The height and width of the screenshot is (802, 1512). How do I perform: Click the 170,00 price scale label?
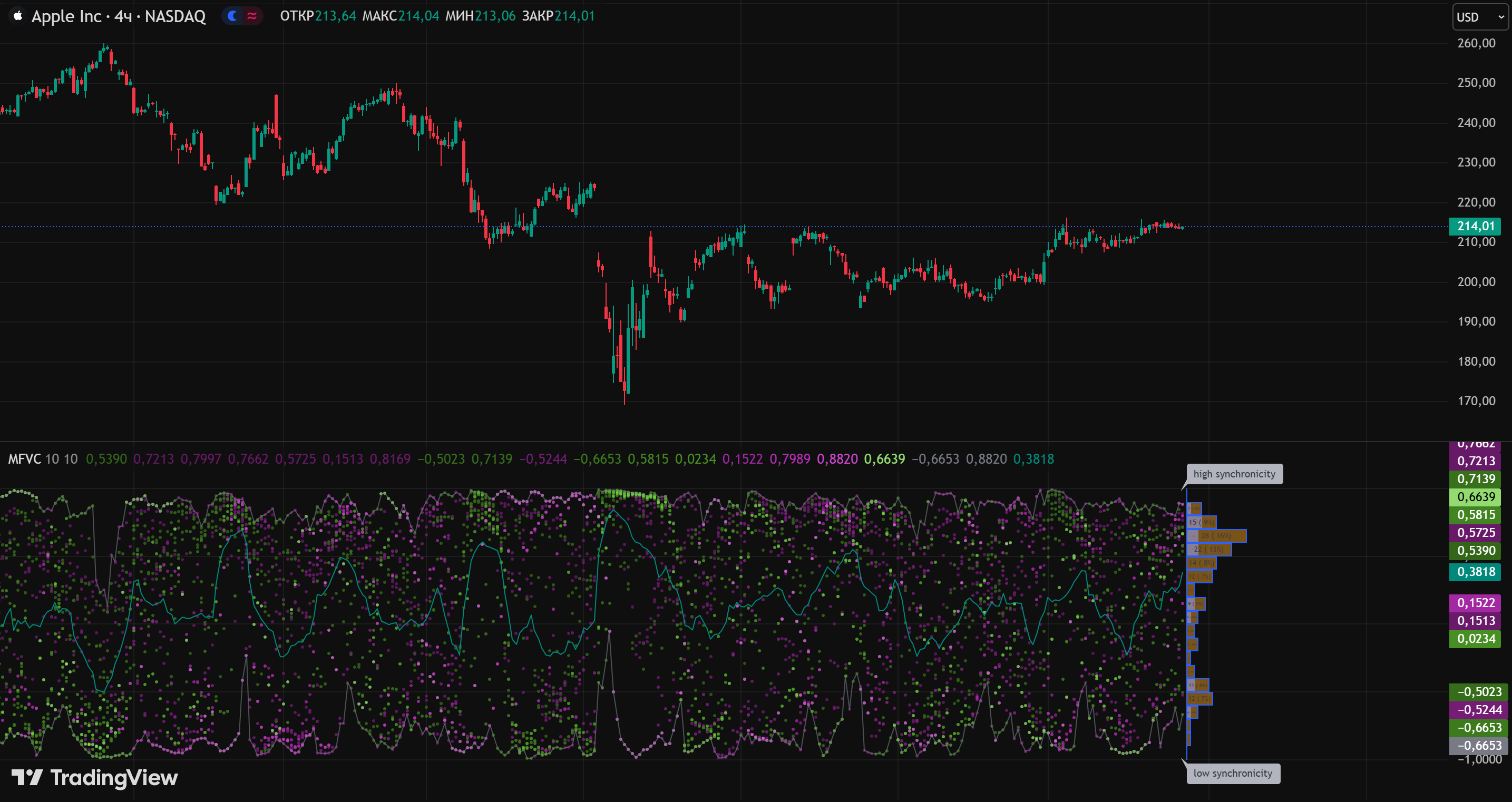click(1476, 400)
